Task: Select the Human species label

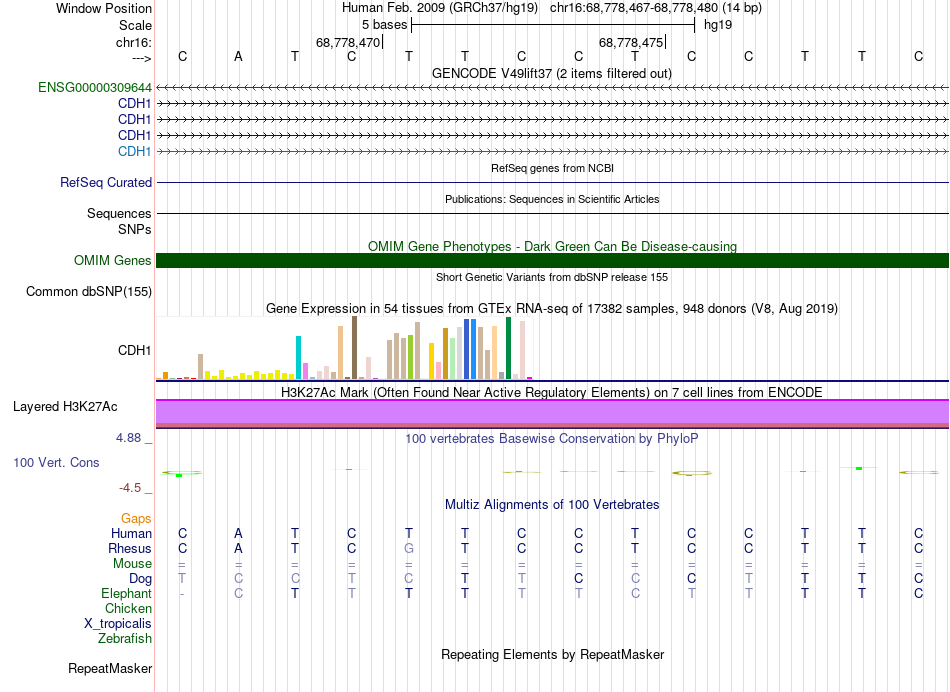Action: (131, 533)
